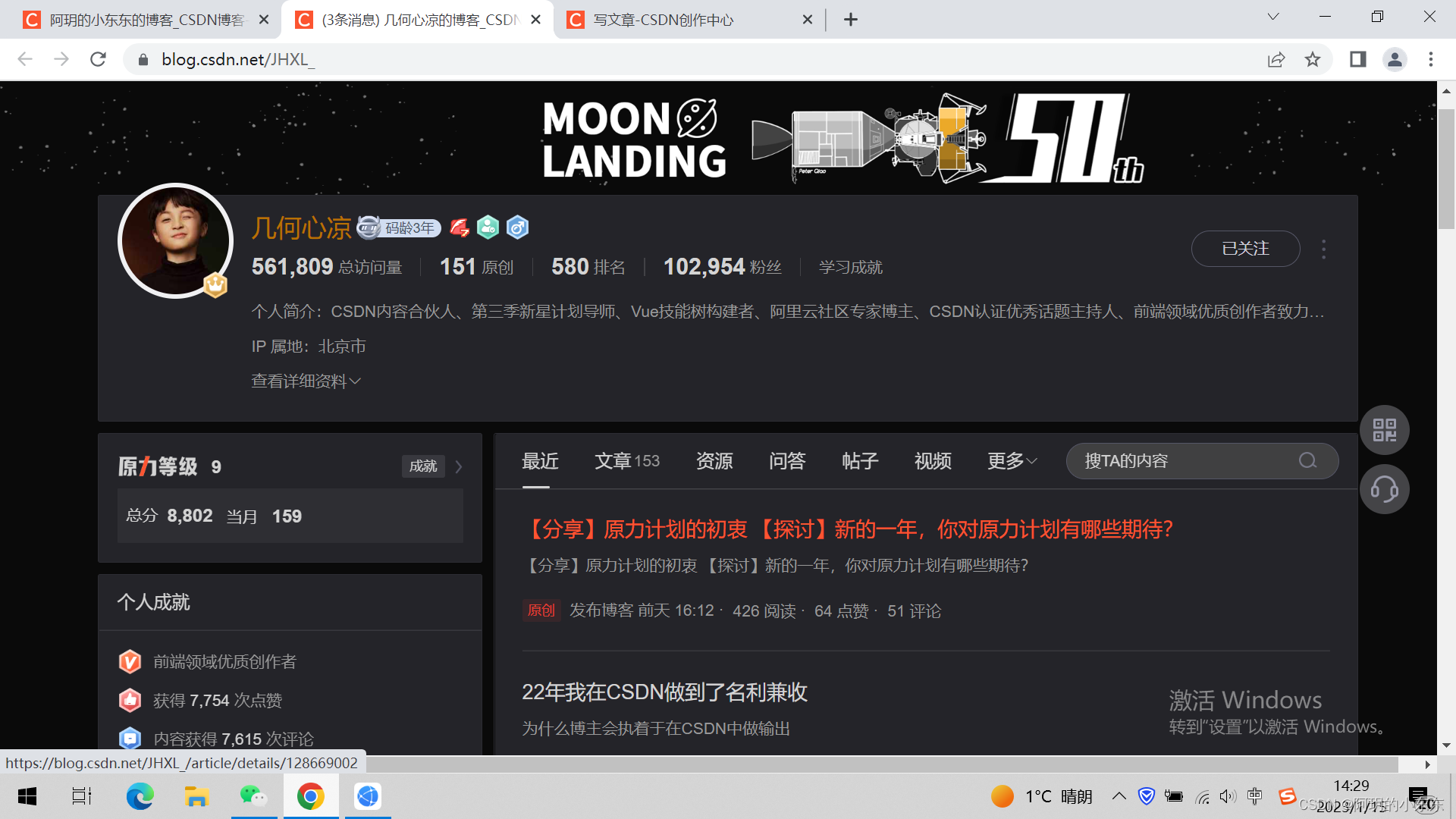
Task: Click the blue shield badge near the username
Action: point(517,227)
